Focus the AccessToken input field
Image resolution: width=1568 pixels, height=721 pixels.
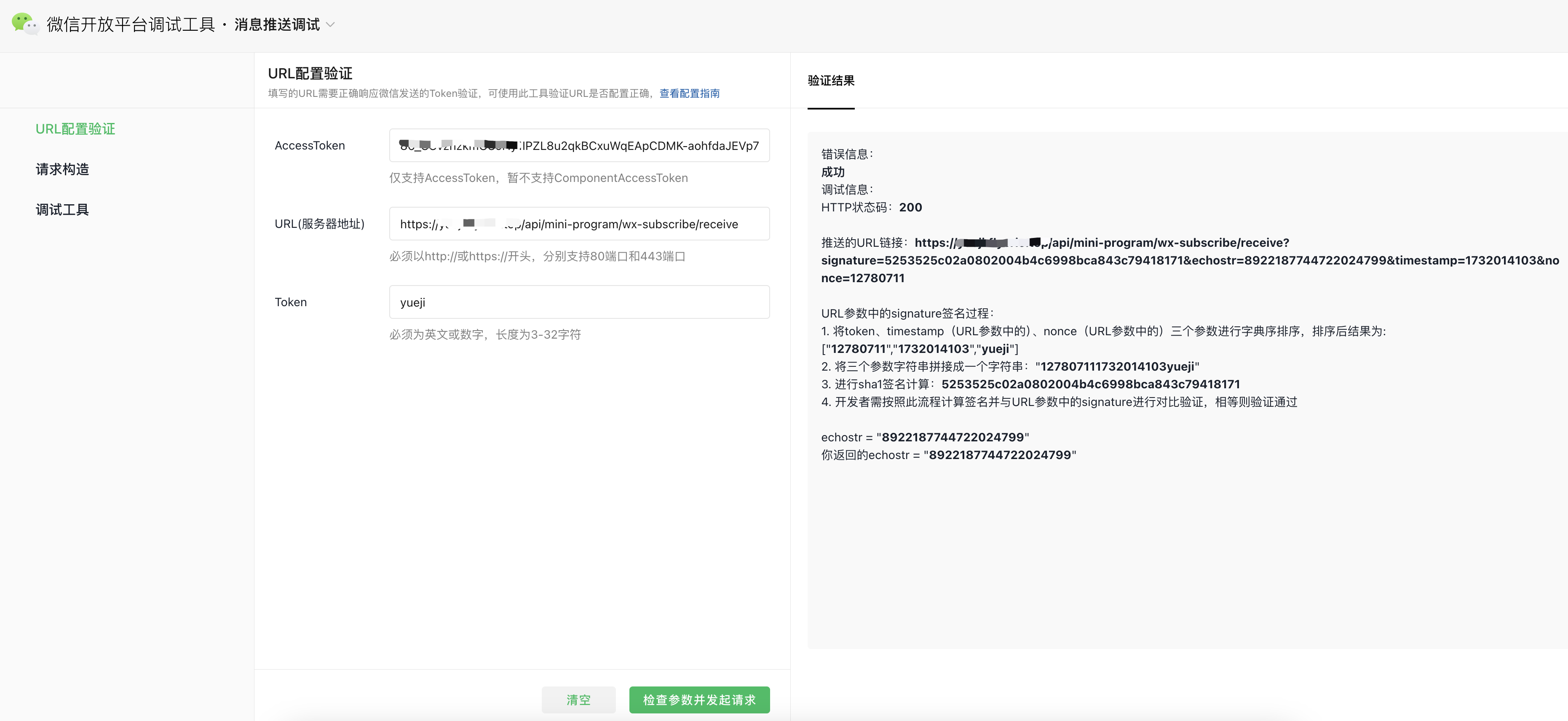click(x=579, y=145)
